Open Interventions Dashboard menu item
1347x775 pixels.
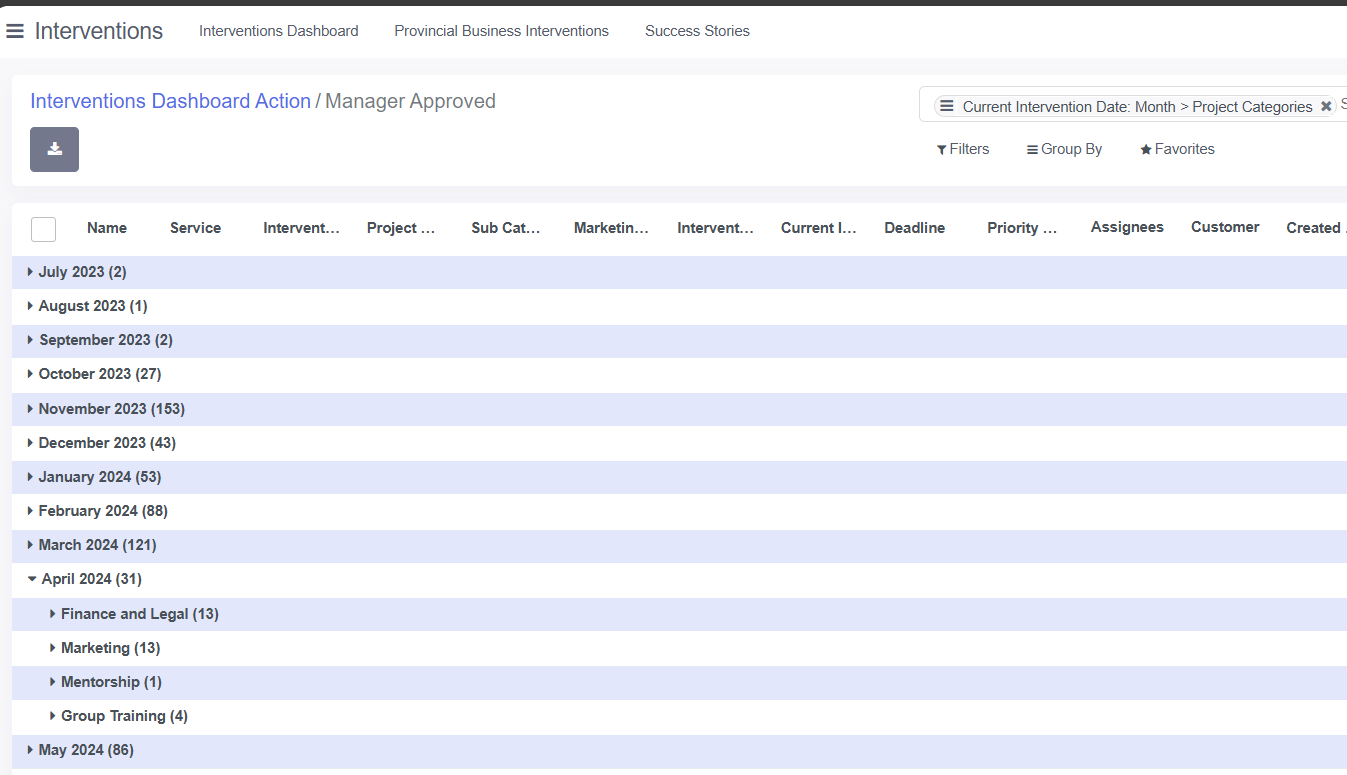click(278, 31)
